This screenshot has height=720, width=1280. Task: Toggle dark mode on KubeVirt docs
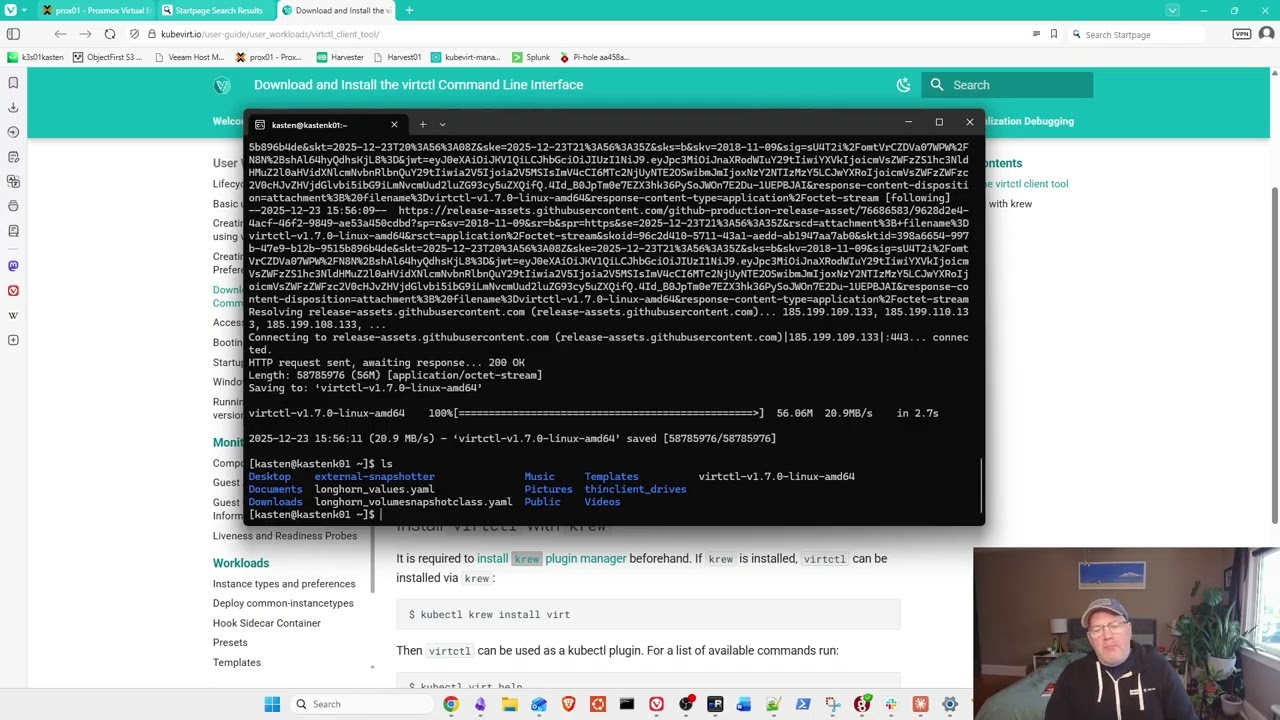pos(904,85)
